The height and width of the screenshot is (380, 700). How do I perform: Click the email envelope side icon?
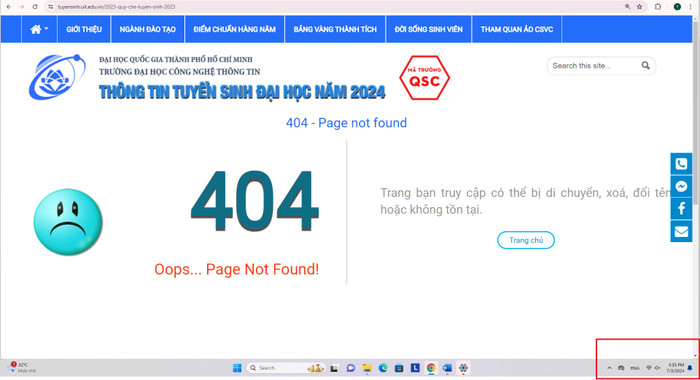click(x=681, y=231)
